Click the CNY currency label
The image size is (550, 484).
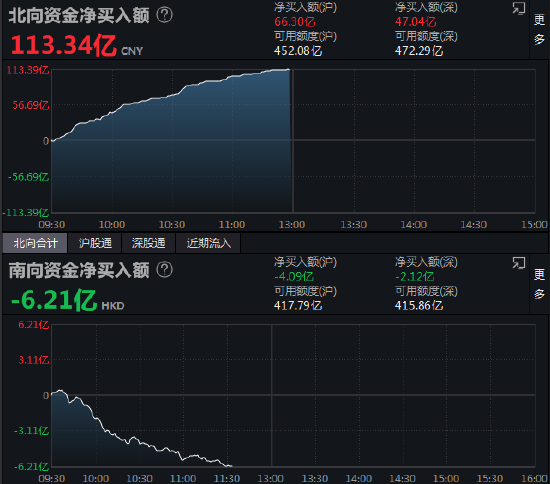click(x=132, y=51)
